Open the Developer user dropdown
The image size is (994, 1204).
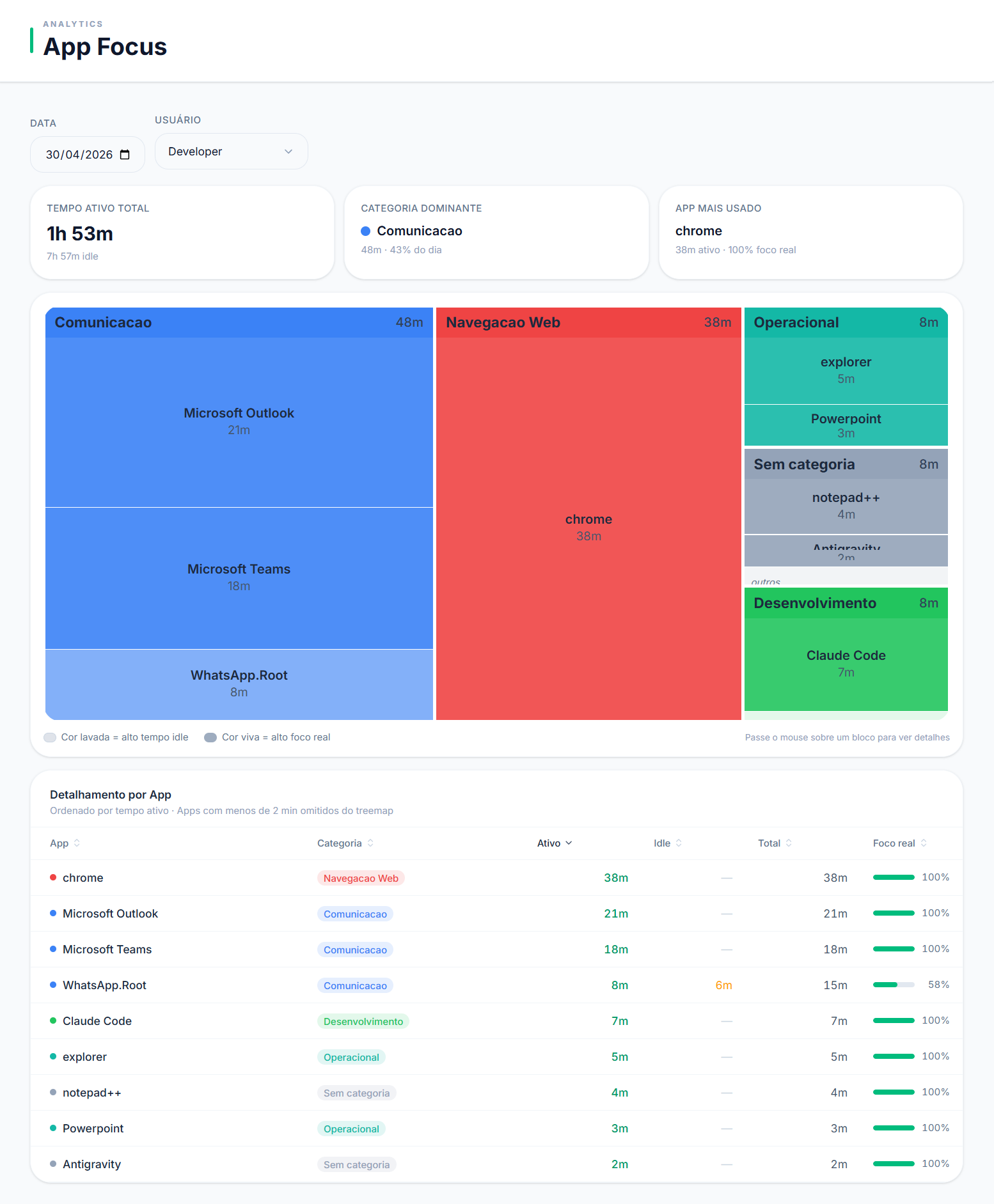click(232, 152)
